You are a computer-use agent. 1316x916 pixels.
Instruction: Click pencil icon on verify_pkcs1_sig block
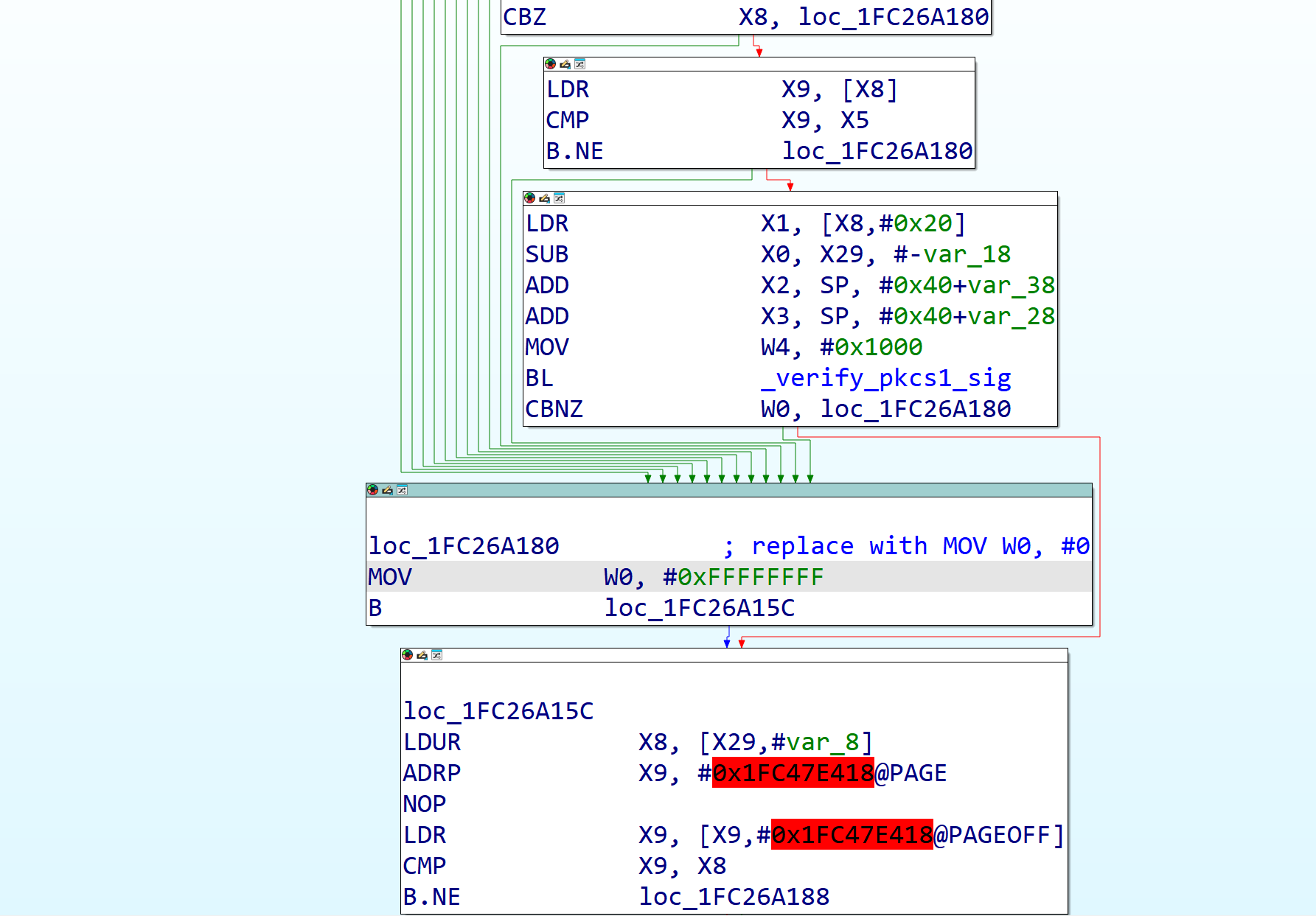pyautogui.click(x=544, y=198)
